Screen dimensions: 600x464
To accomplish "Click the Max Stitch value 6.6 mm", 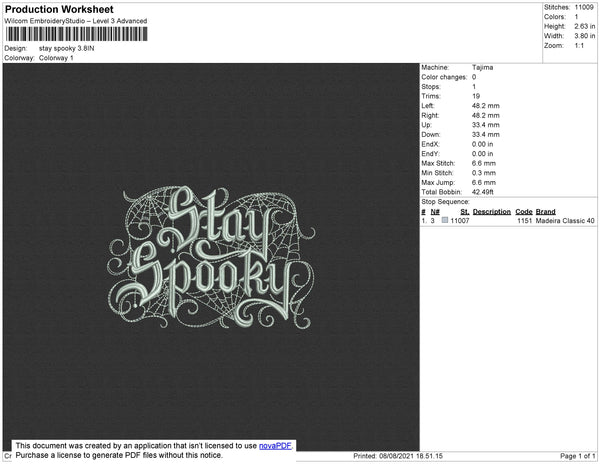I will tap(484, 163).
